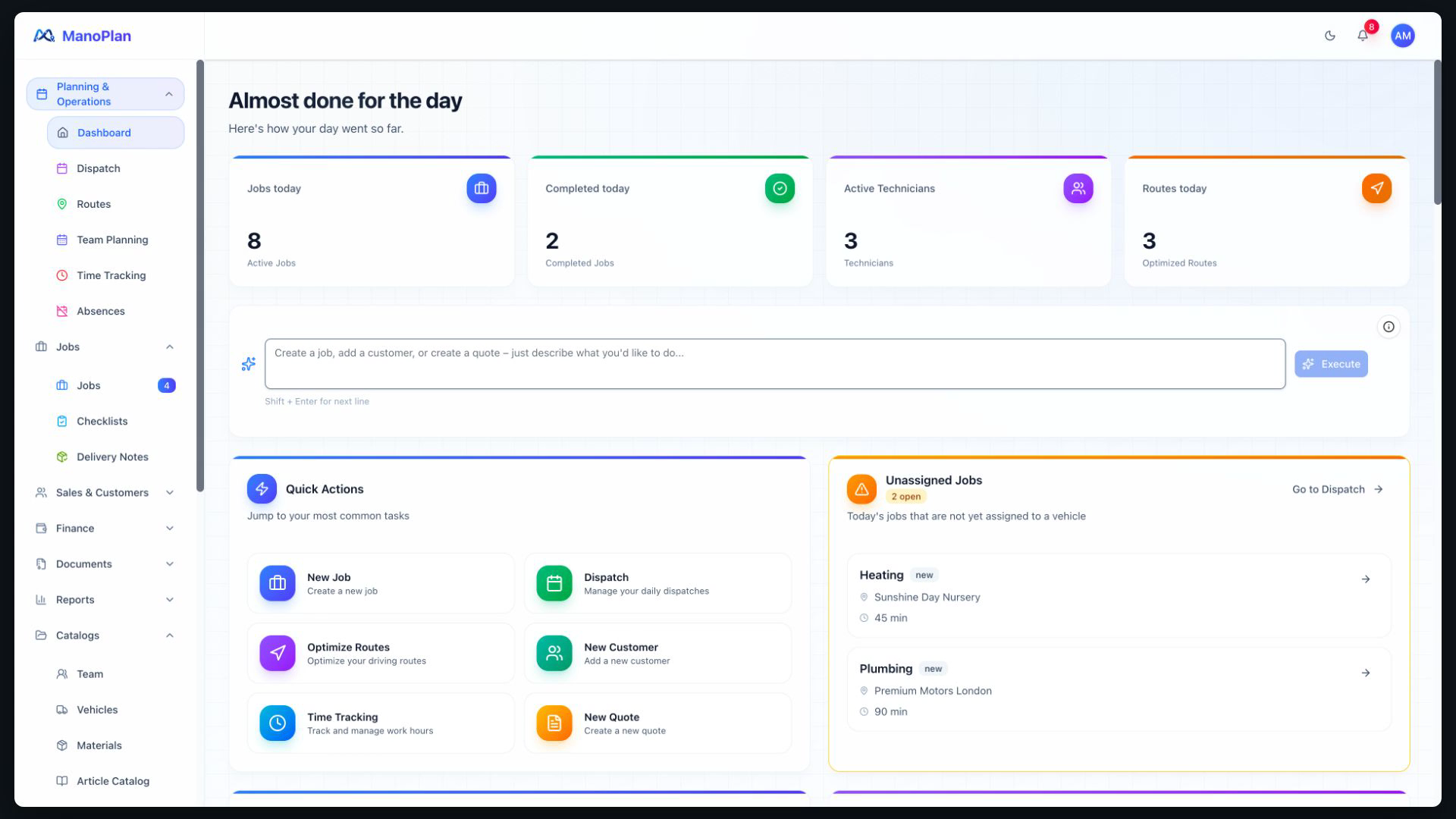This screenshot has width=1456, height=819.
Task: Toggle dark mode moon icon
Action: (1329, 36)
